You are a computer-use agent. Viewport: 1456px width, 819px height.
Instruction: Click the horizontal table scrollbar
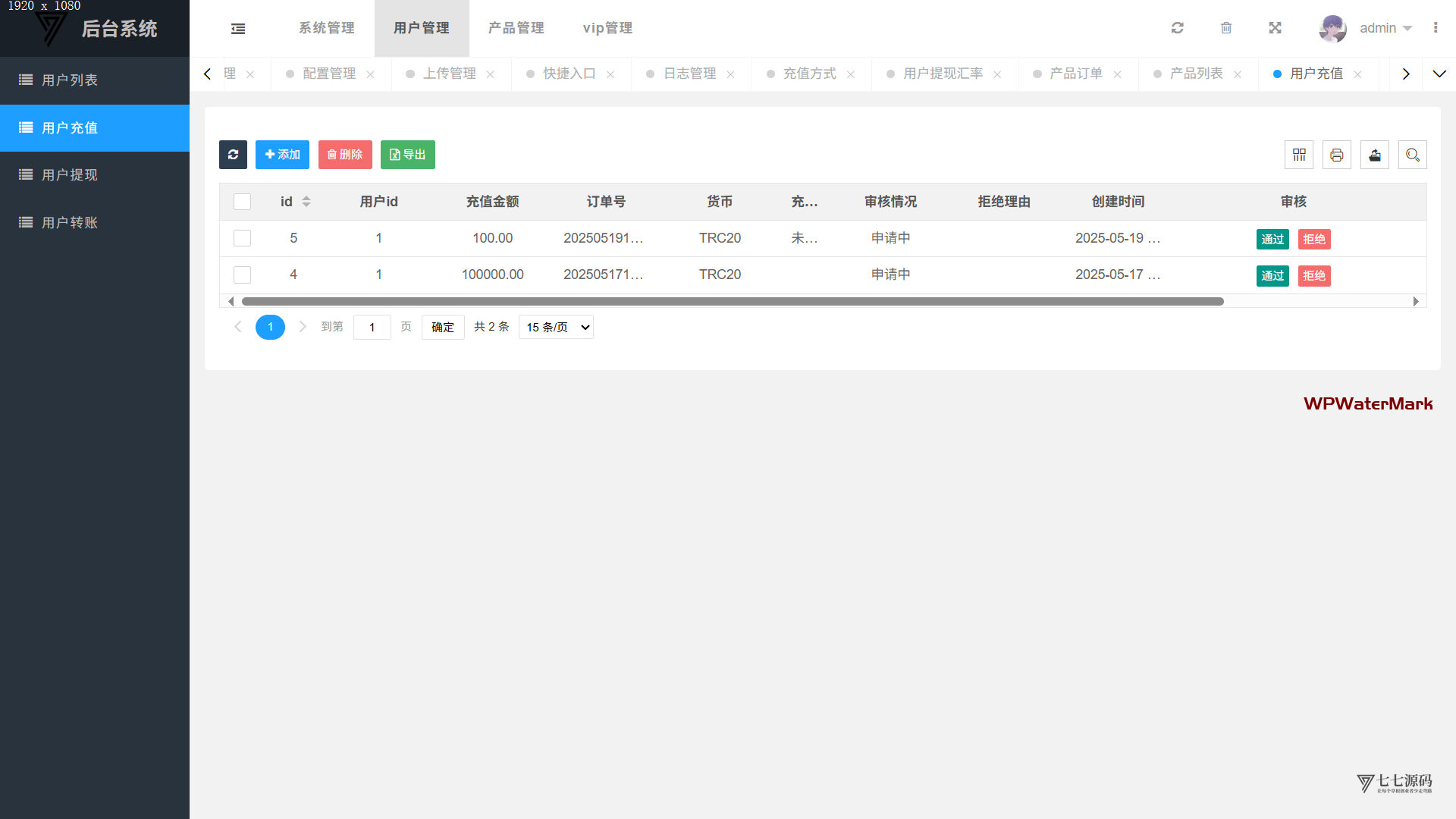point(732,302)
